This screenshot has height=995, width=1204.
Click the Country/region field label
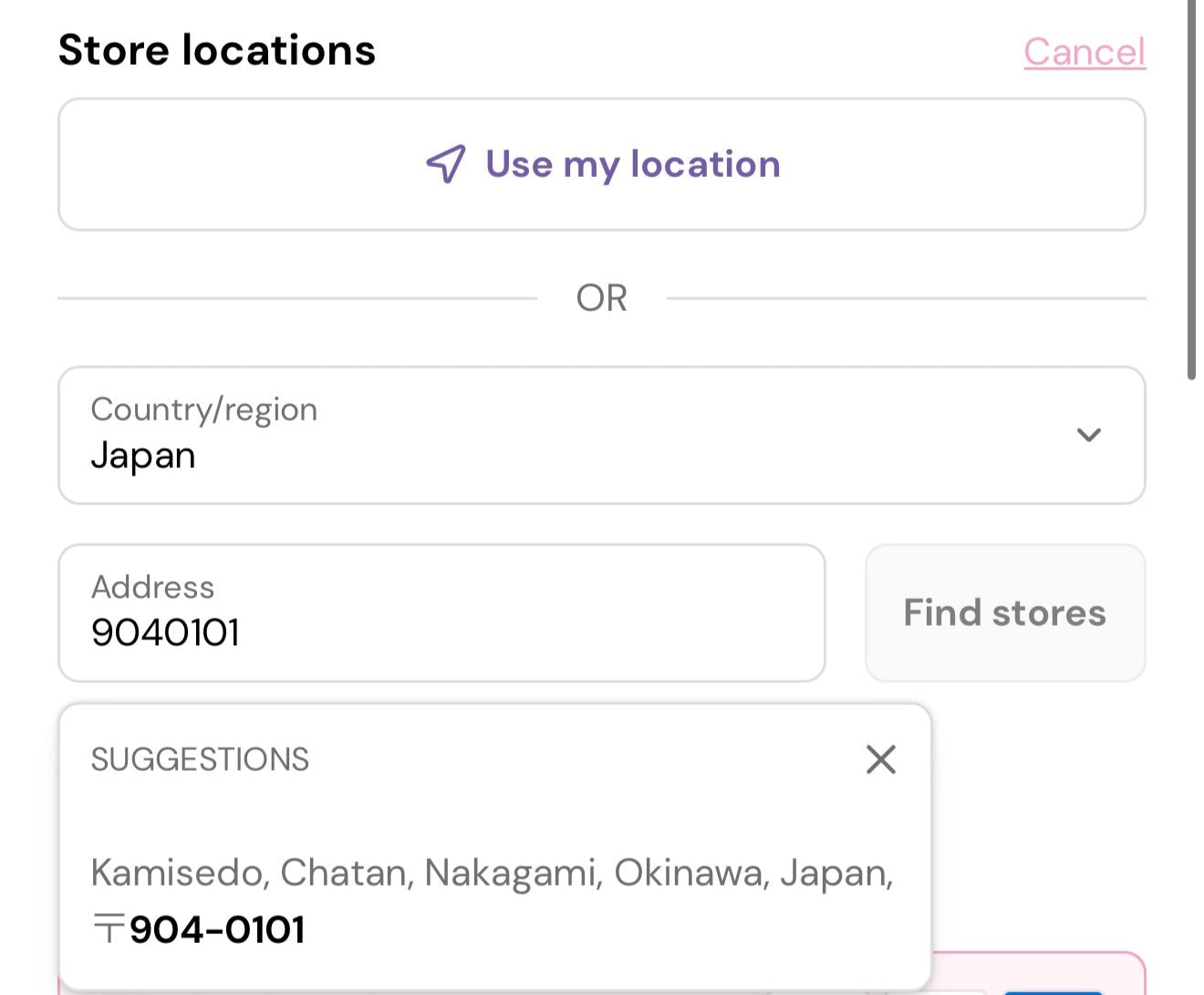click(204, 409)
